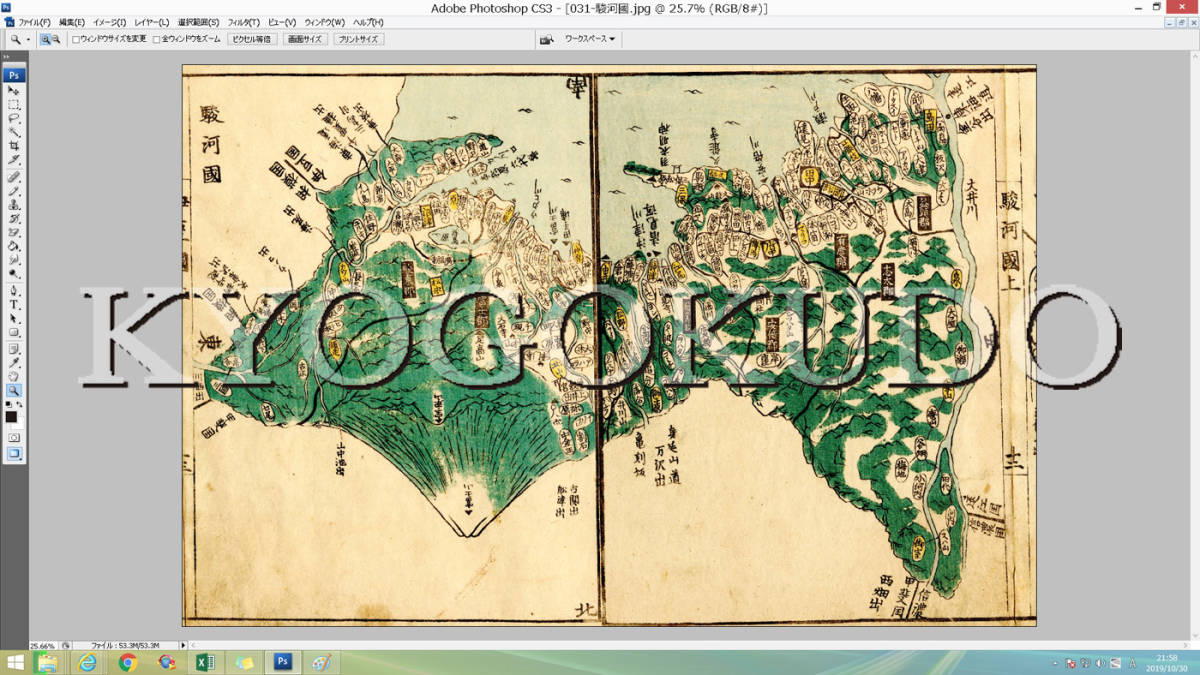Select the Lasso tool
Screen dimensions: 1200x675
[14, 118]
